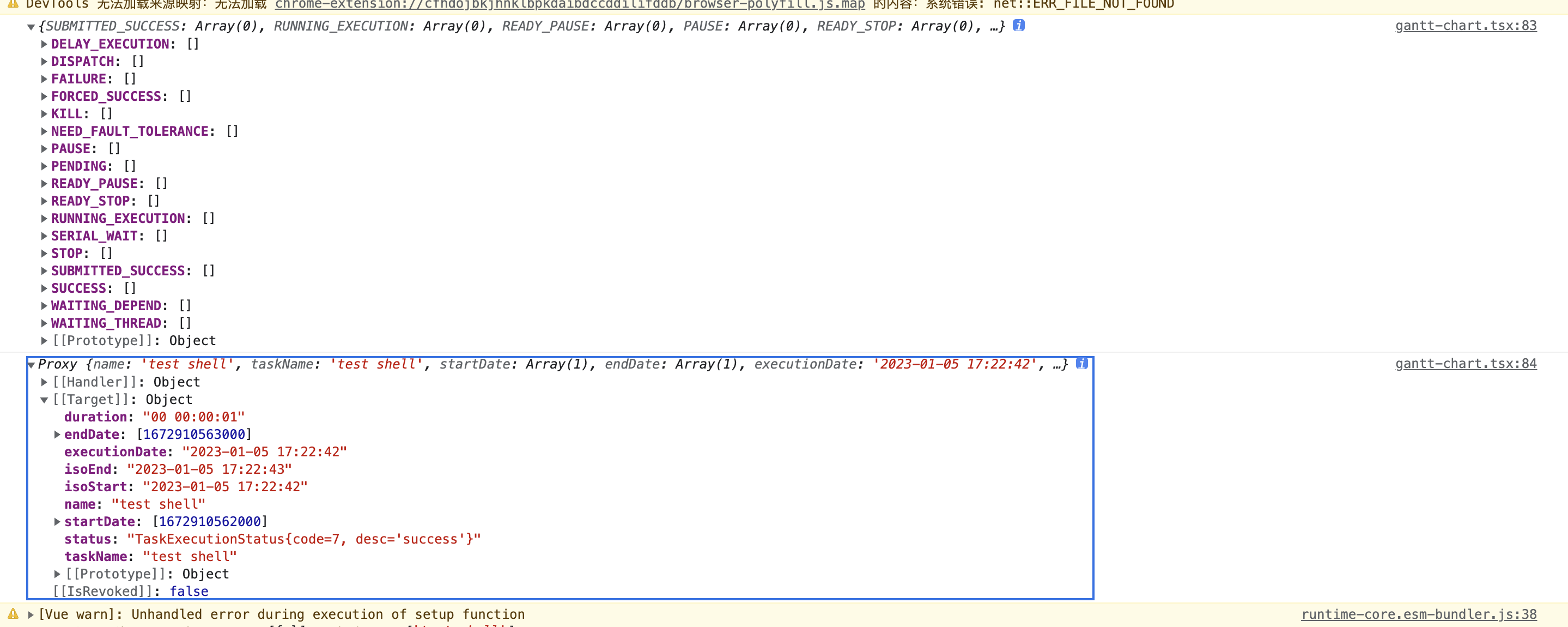Click the warning icon next to the Vue warn message
This screenshot has width=1568, height=627.
[12, 614]
